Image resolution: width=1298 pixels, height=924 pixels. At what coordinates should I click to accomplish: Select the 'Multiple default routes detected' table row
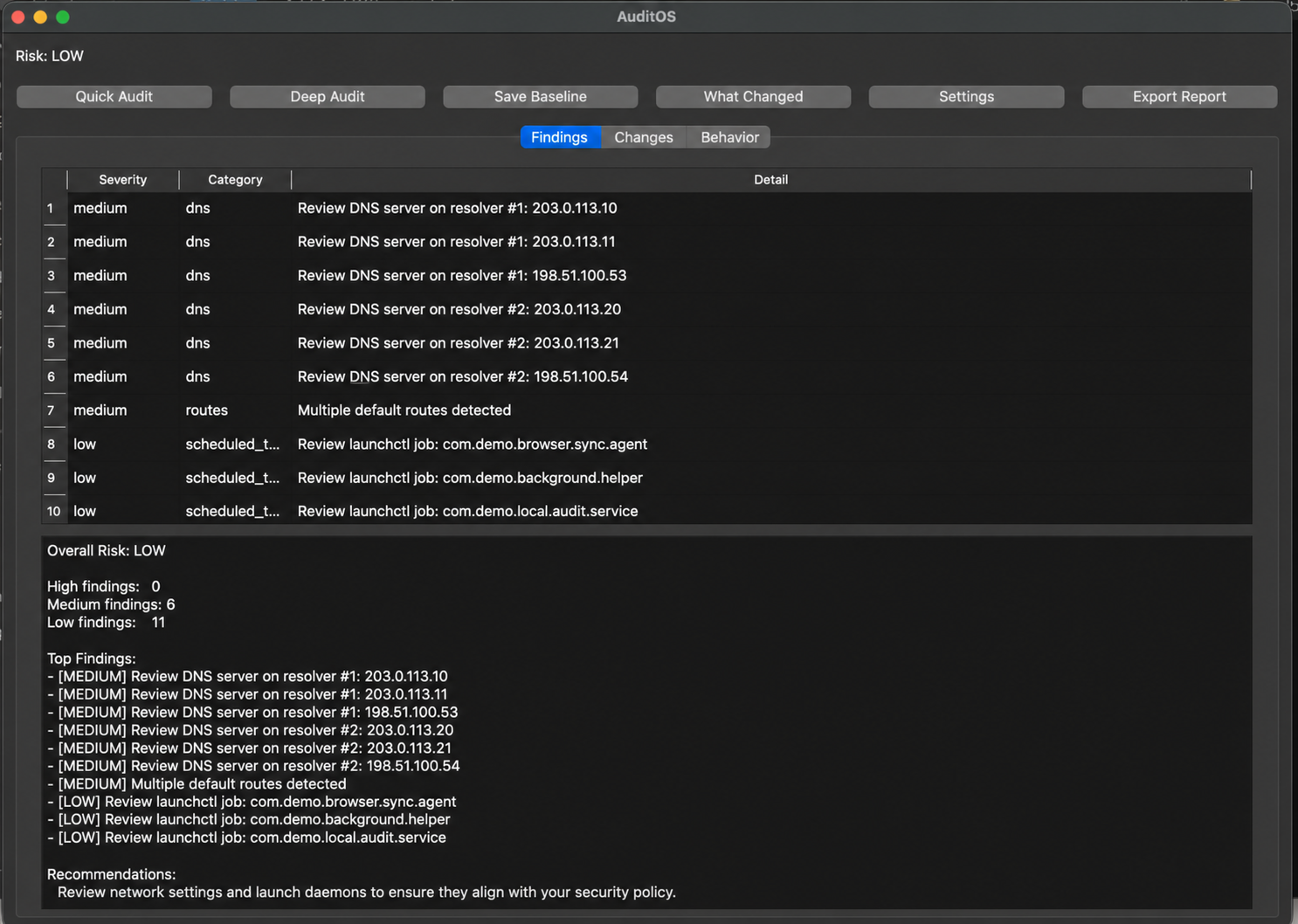[647, 410]
